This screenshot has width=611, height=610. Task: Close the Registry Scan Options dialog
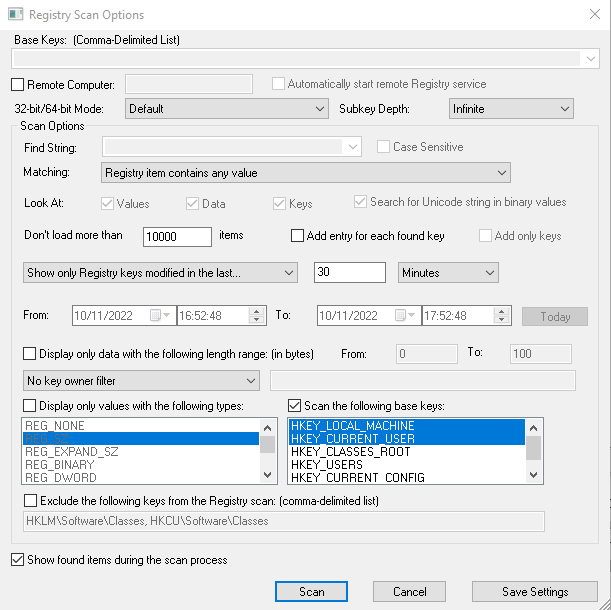[595, 14]
